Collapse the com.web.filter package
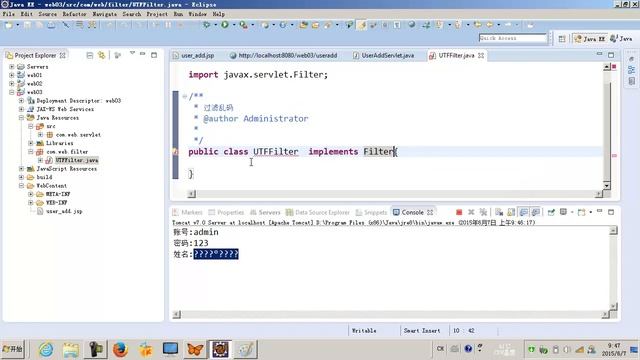The width and height of the screenshot is (640, 360). coord(31,151)
